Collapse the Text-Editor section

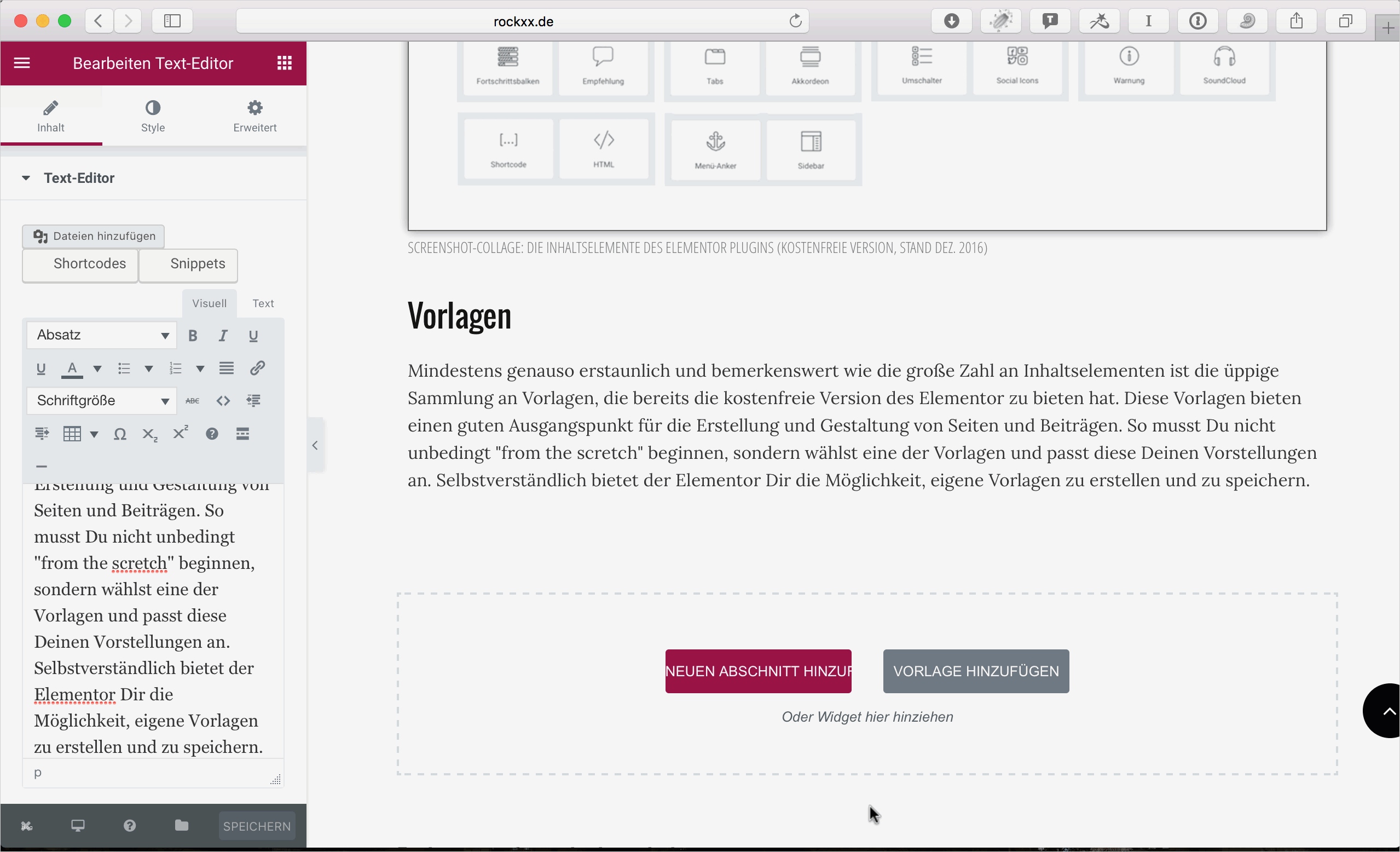click(26, 178)
